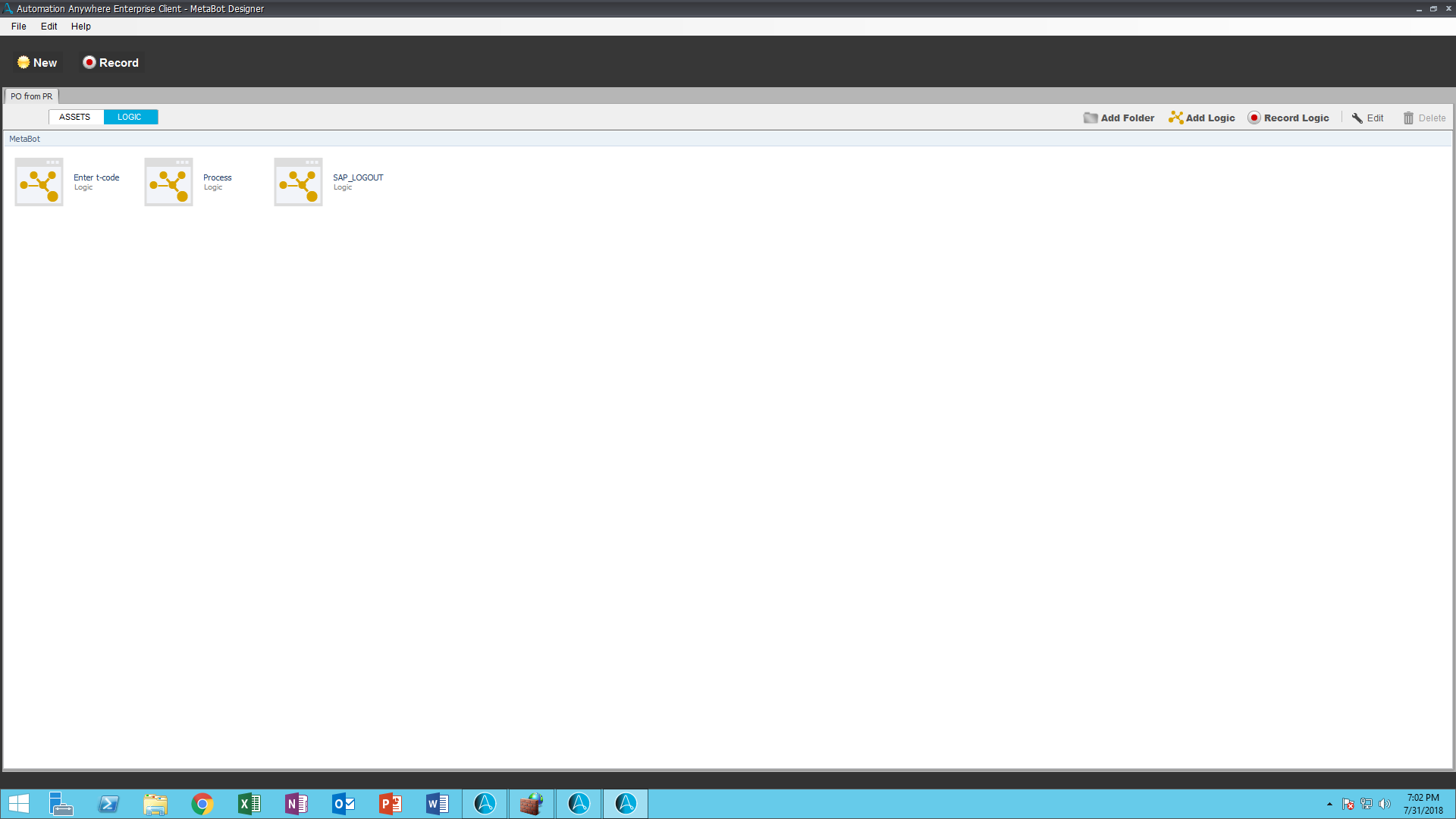Viewport: 1456px width, 819px height.
Task: Show hidden system tray icons
Action: pos(1329,804)
